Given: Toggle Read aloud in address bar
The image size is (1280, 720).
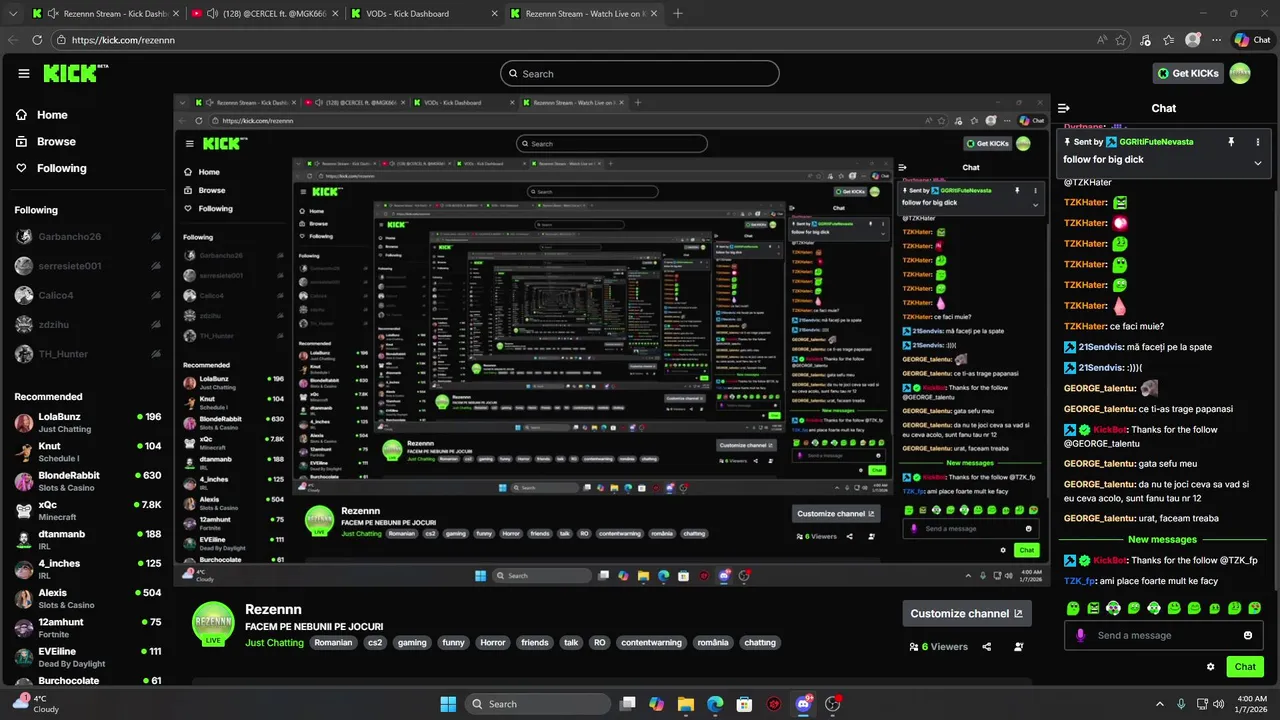Looking at the screenshot, I should [1101, 40].
